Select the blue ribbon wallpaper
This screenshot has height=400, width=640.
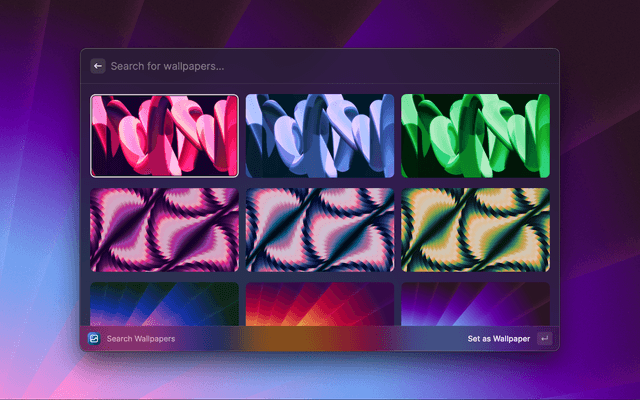(320, 135)
